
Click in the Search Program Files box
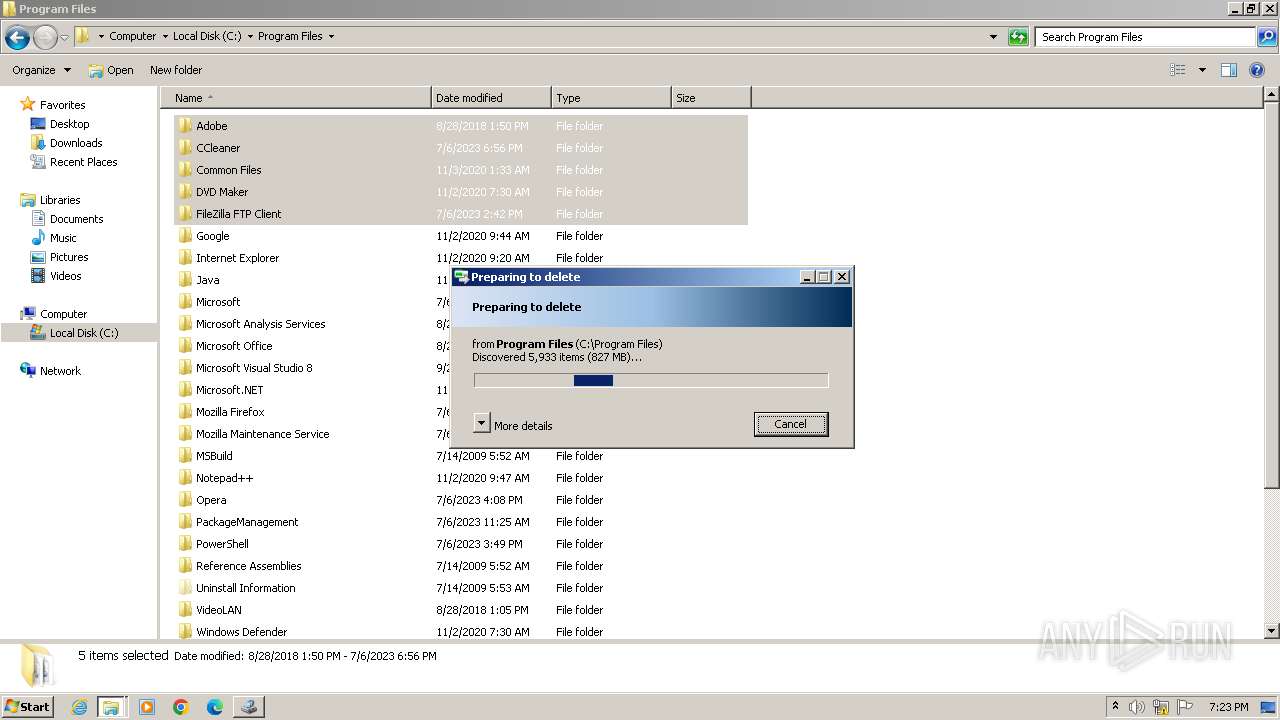pyautogui.click(x=1146, y=37)
